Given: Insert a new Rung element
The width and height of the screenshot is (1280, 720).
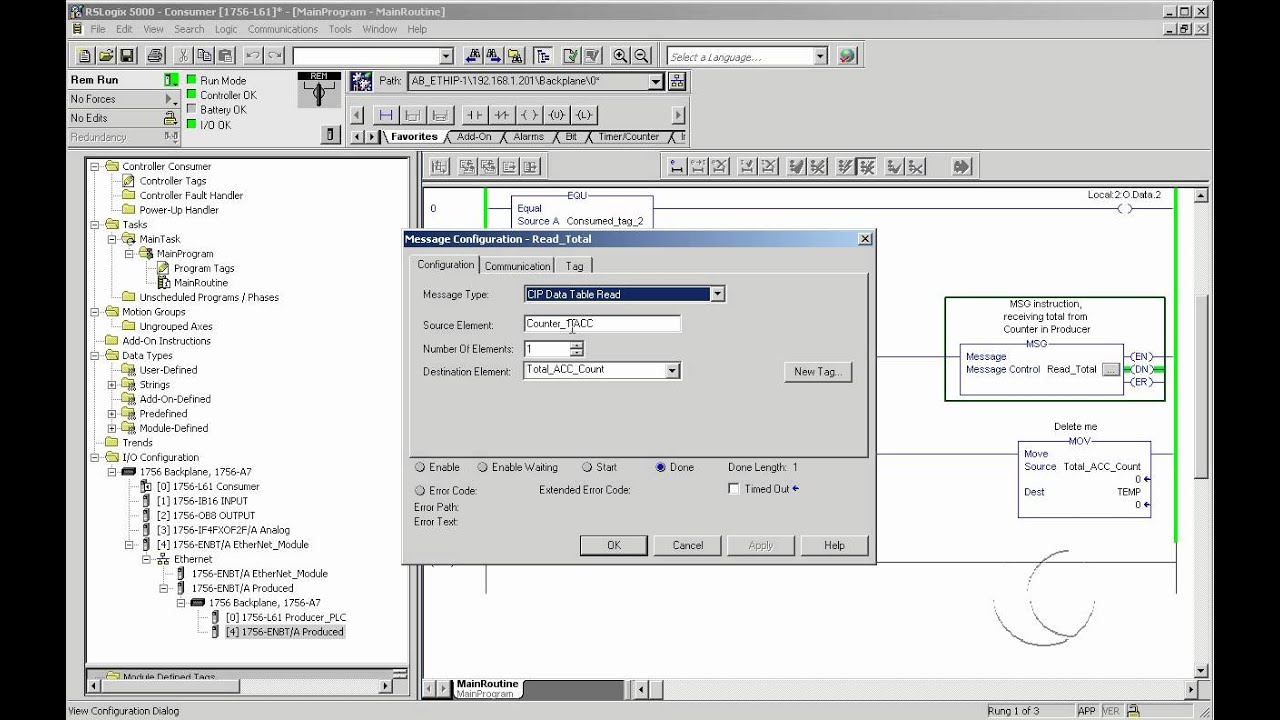Looking at the screenshot, I should (385, 115).
